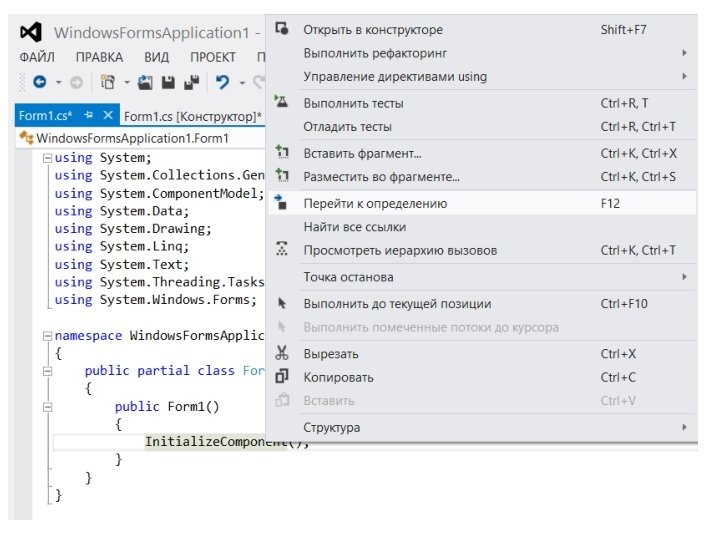Close the Form1.cs* tab
This screenshot has width=720, height=540.
point(108,115)
